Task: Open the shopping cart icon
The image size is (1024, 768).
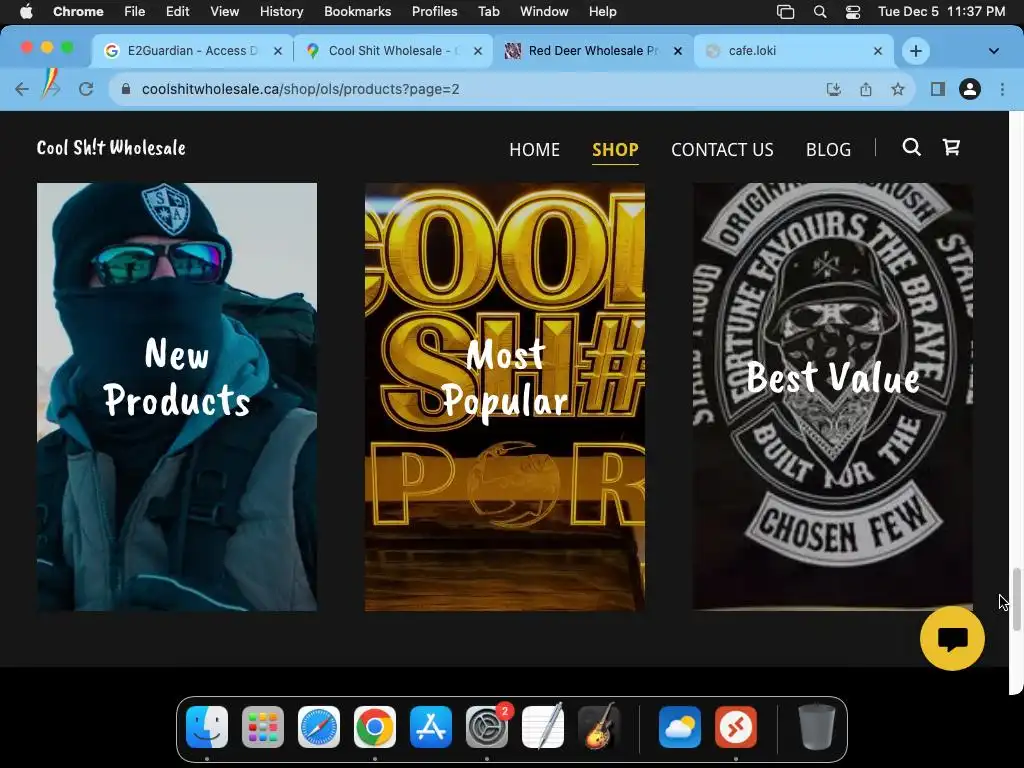Action: (x=951, y=148)
